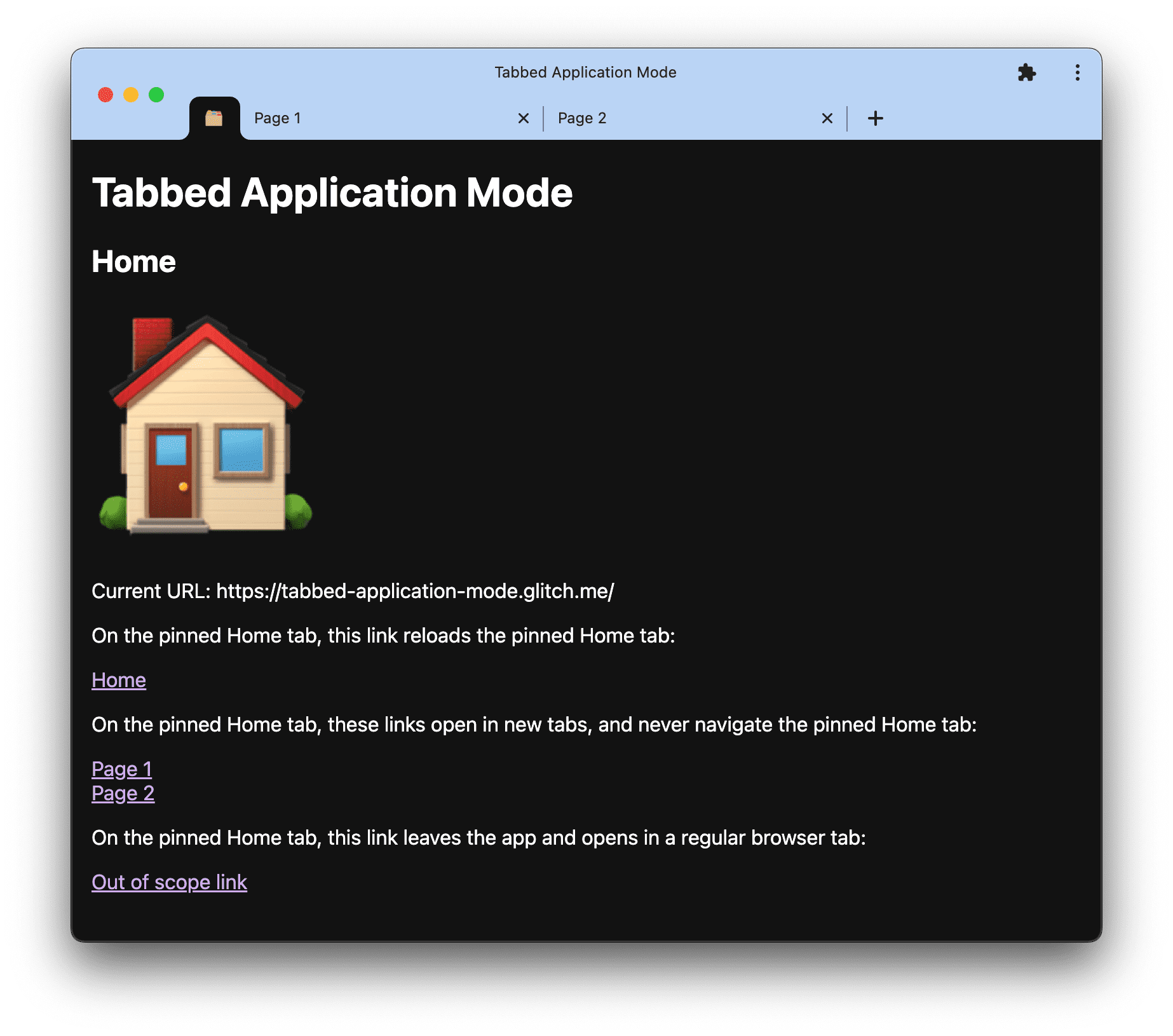Screen dimensions: 1173x1036
Task: Open the Extensions puzzle piece icon
Action: pos(1027,72)
